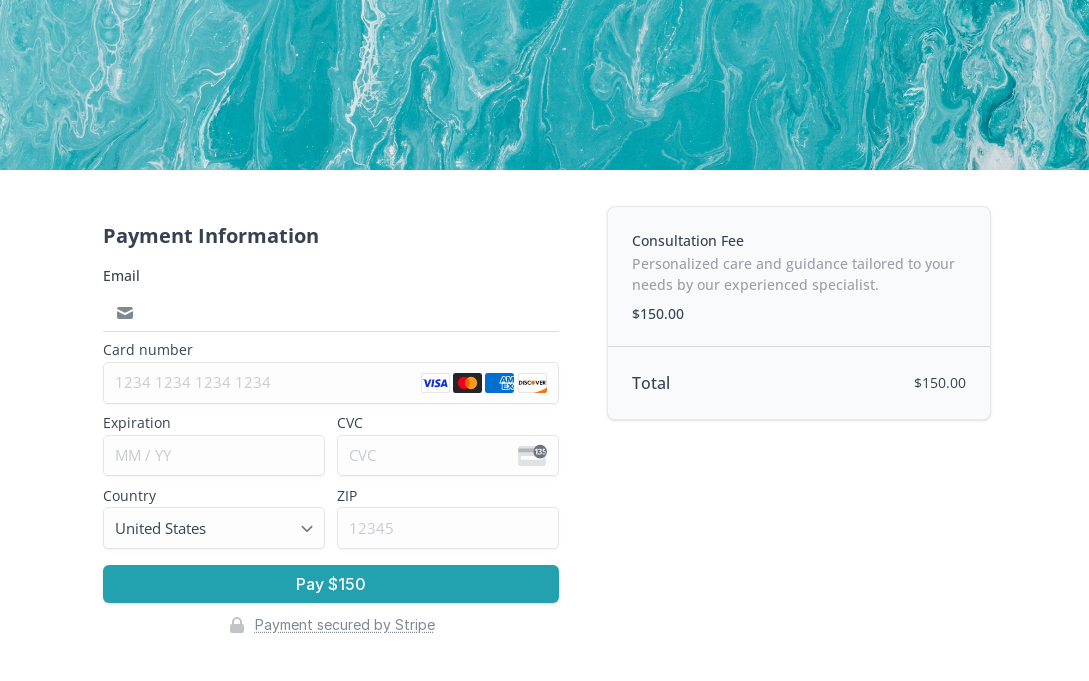Viewport: 1089px width, 681px height.
Task: Click the Visa card icon
Action: [435, 383]
